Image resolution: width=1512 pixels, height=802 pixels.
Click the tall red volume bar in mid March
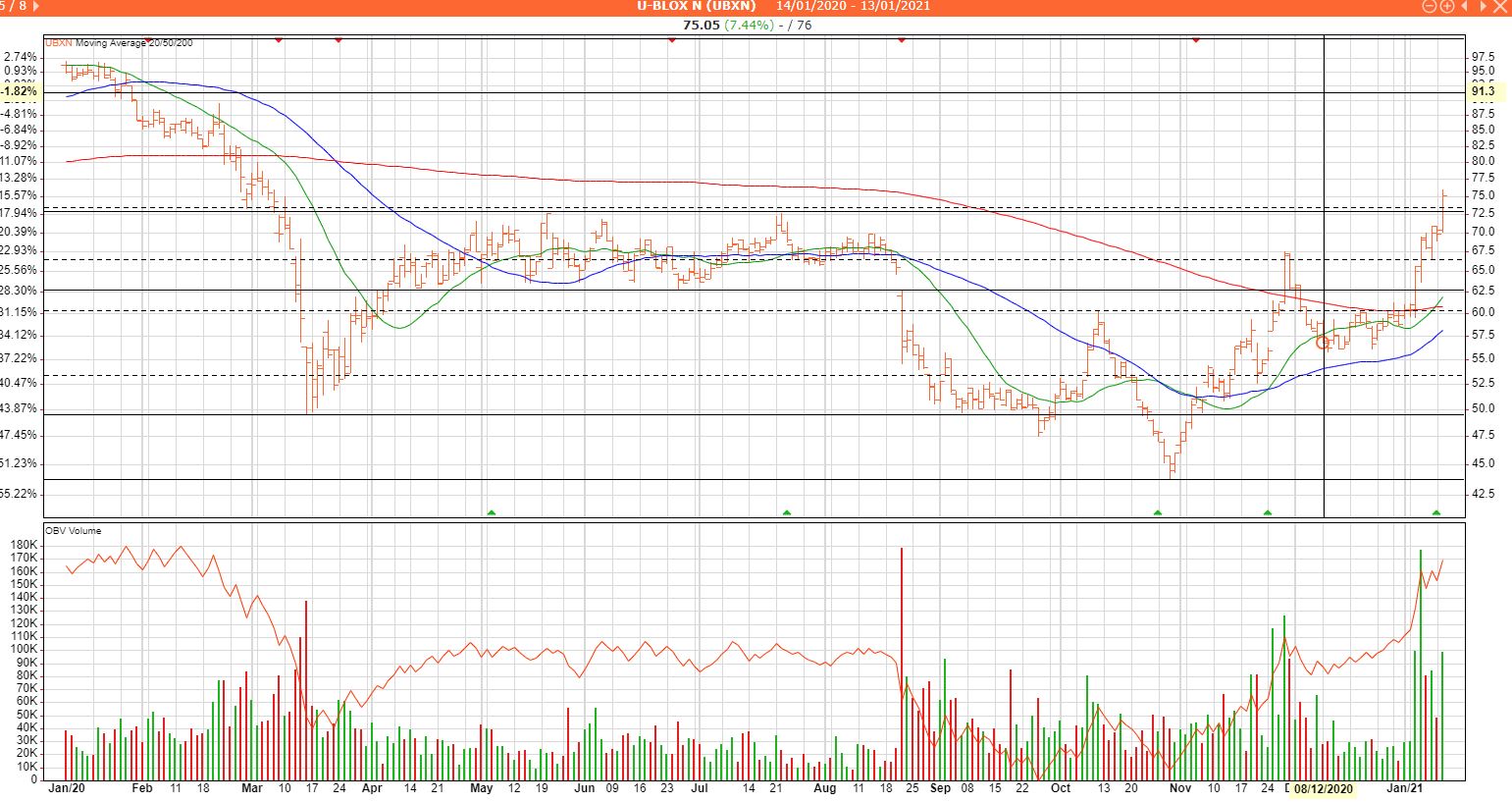pyautogui.click(x=306, y=690)
